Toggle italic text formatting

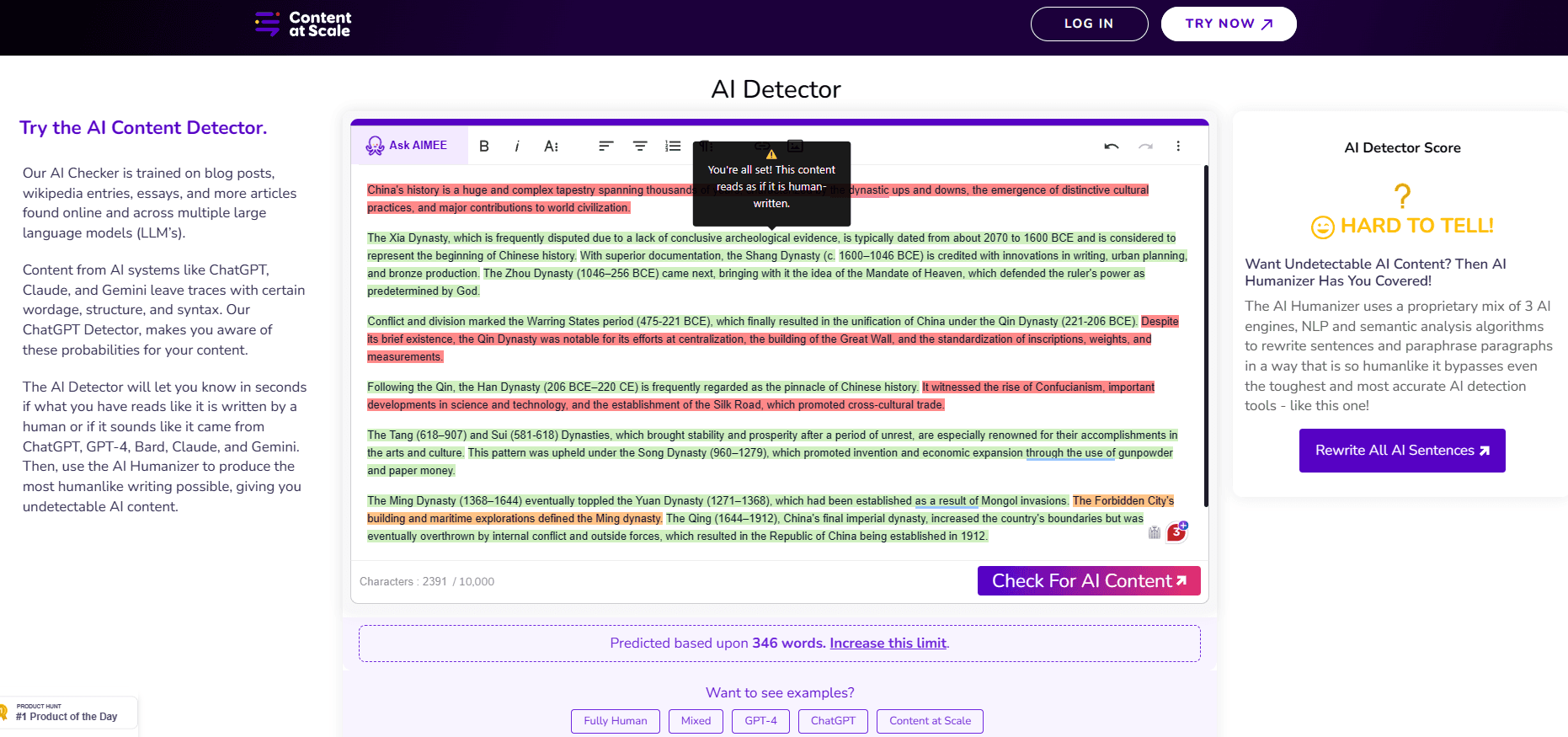tap(516, 147)
